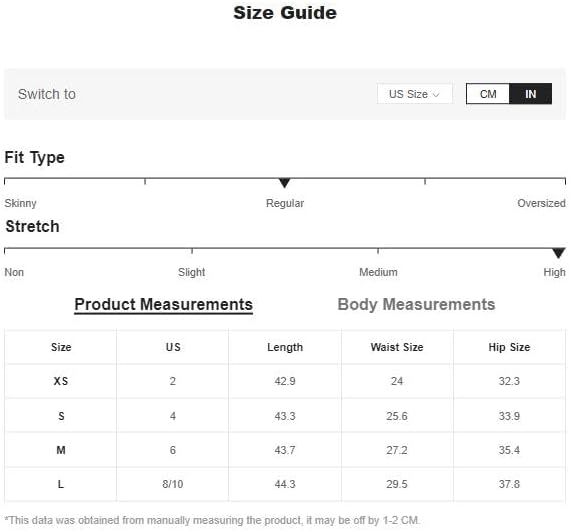
Task: Click the Fit Type Regular marker
Action: 285,183
